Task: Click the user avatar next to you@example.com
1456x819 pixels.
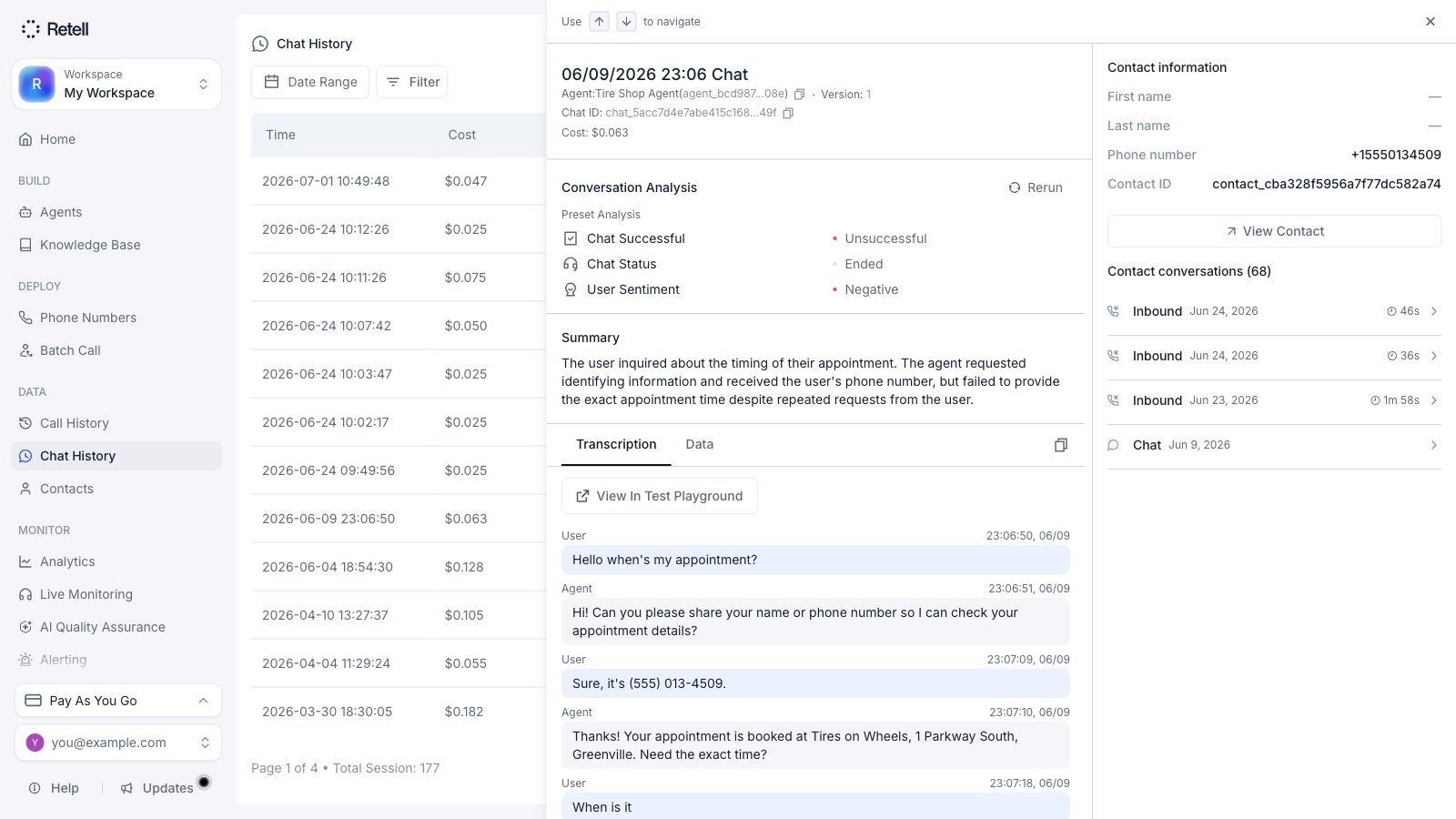Action: tap(35, 743)
